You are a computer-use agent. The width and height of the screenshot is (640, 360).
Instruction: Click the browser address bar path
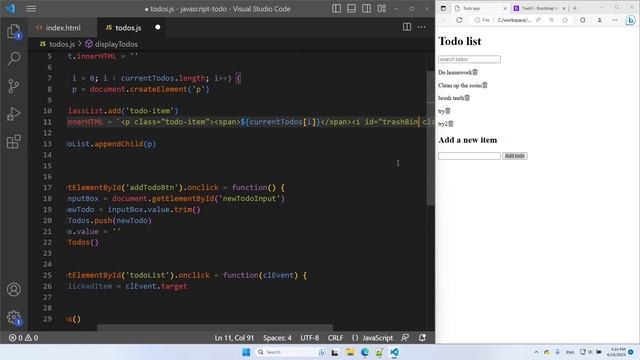[x=514, y=20]
